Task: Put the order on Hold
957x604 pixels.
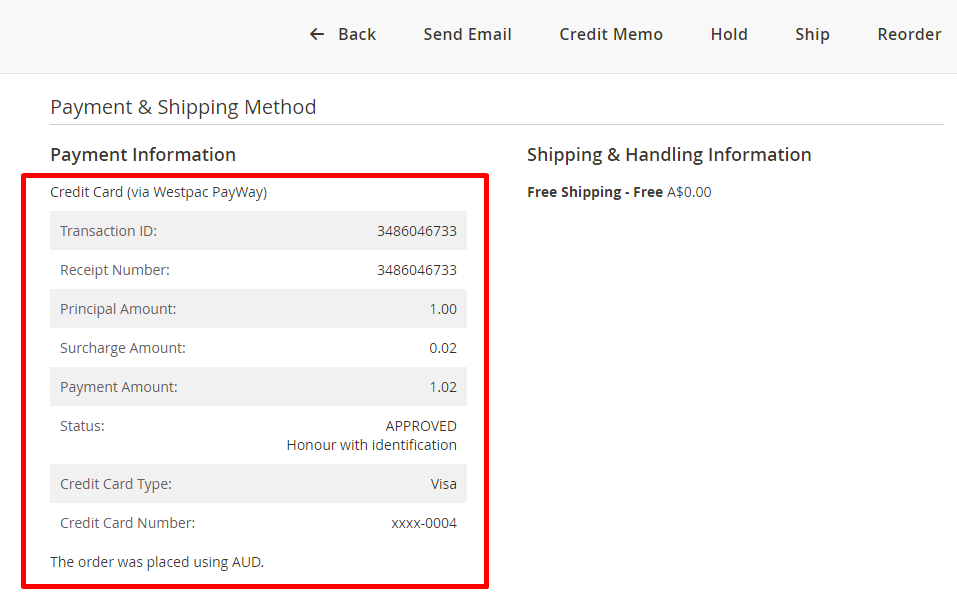Action: point(729,34)
